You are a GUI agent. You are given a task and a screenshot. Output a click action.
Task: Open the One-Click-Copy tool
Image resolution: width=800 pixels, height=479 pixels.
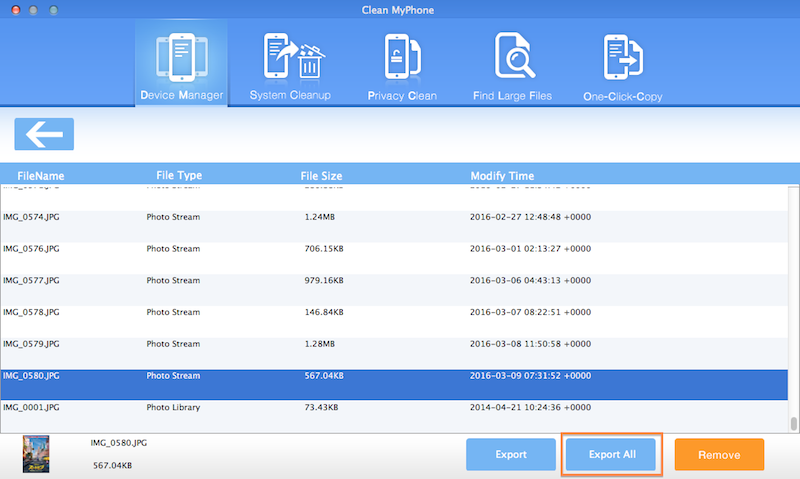(x=622, y=67)
